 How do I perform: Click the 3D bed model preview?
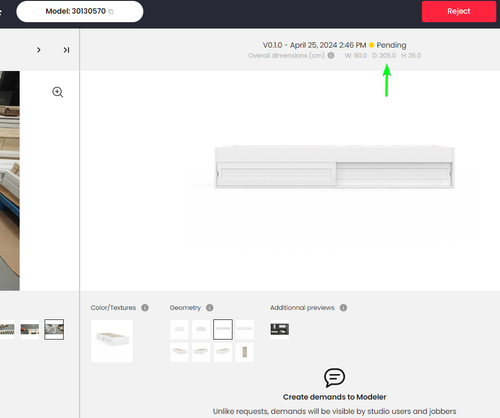pyautogui.click(x=334, y=167)
